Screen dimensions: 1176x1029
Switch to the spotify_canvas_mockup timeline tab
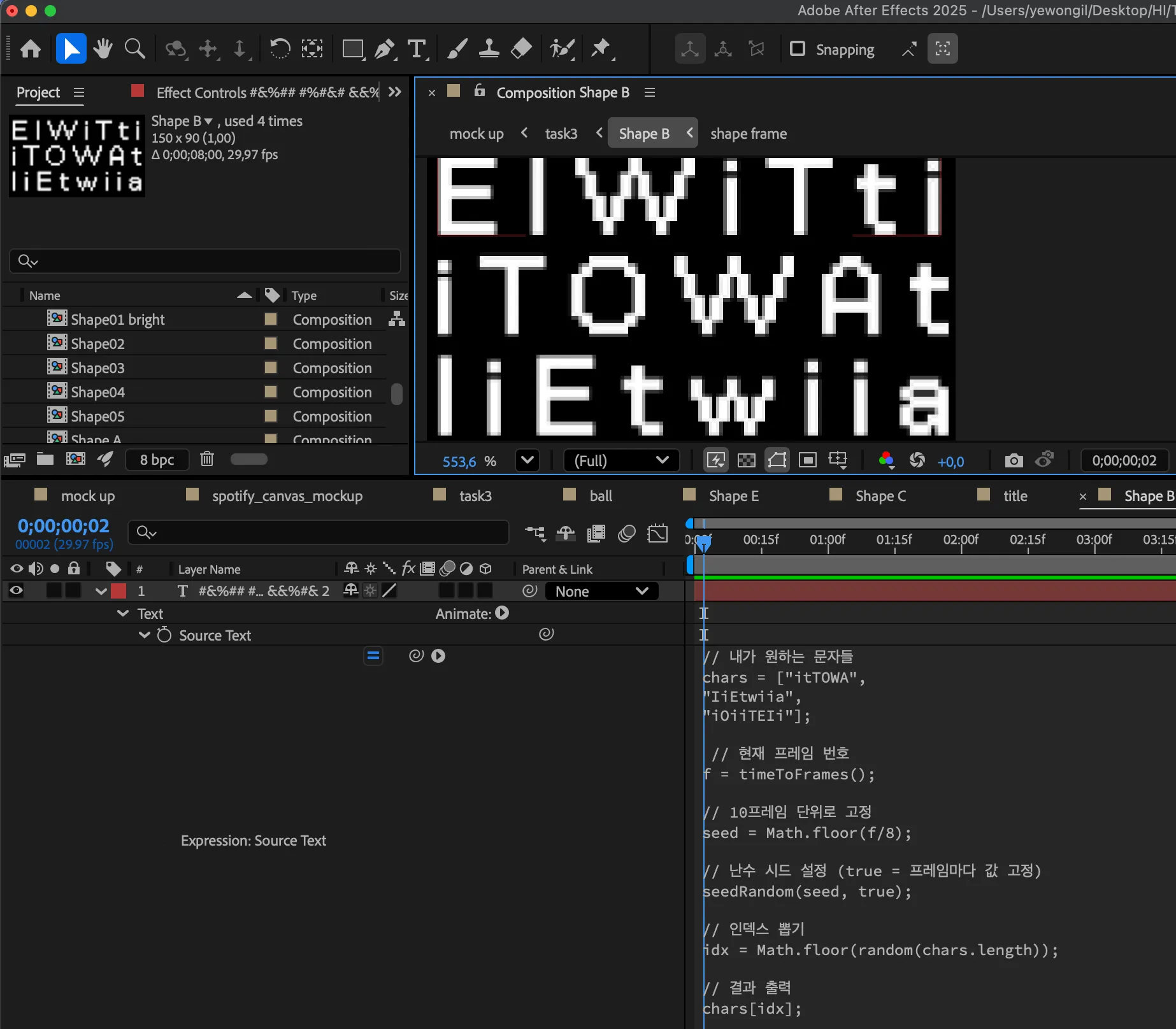click(x=287, y=496)
